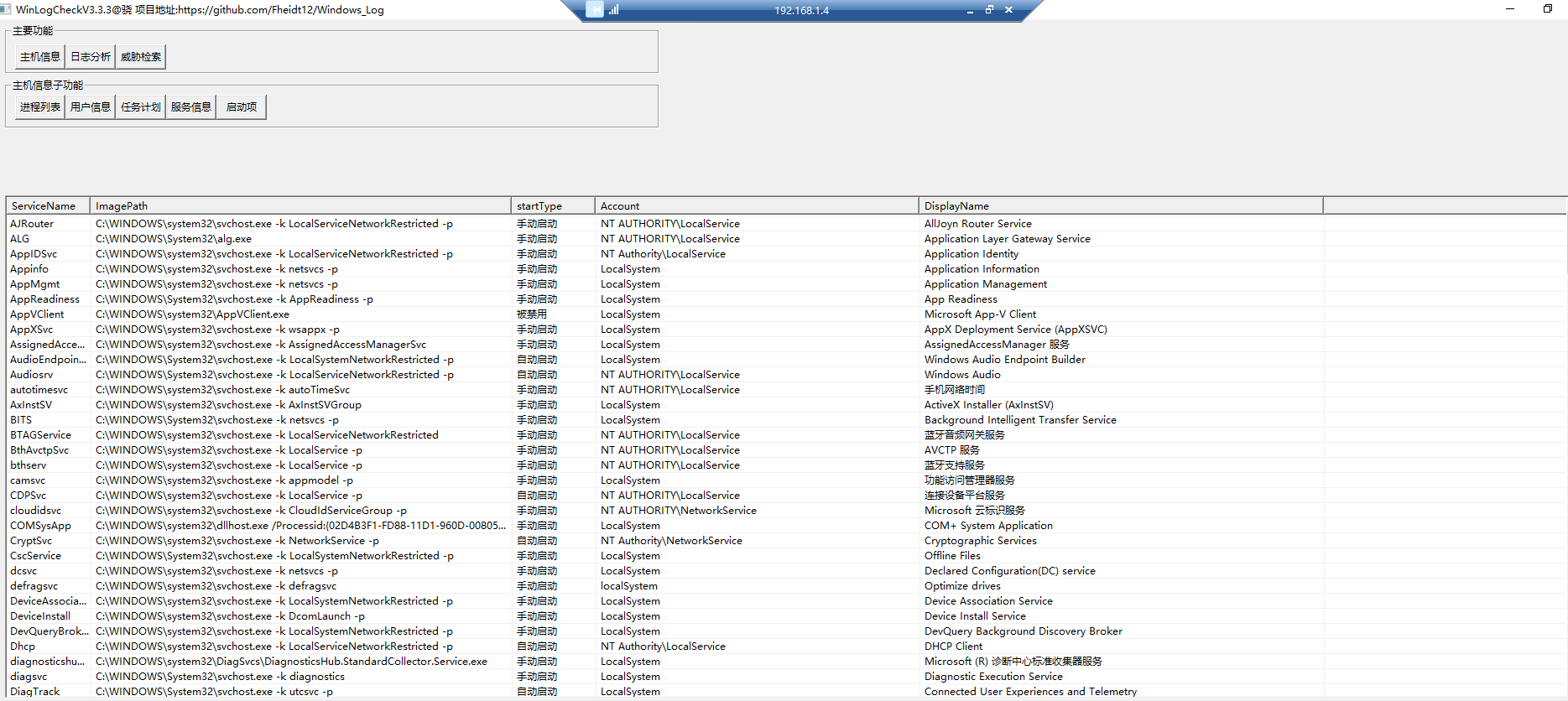Viewport: 1568px width, 701px height.
Task: Select the Appinfo service name
Action: coord(29,269)
